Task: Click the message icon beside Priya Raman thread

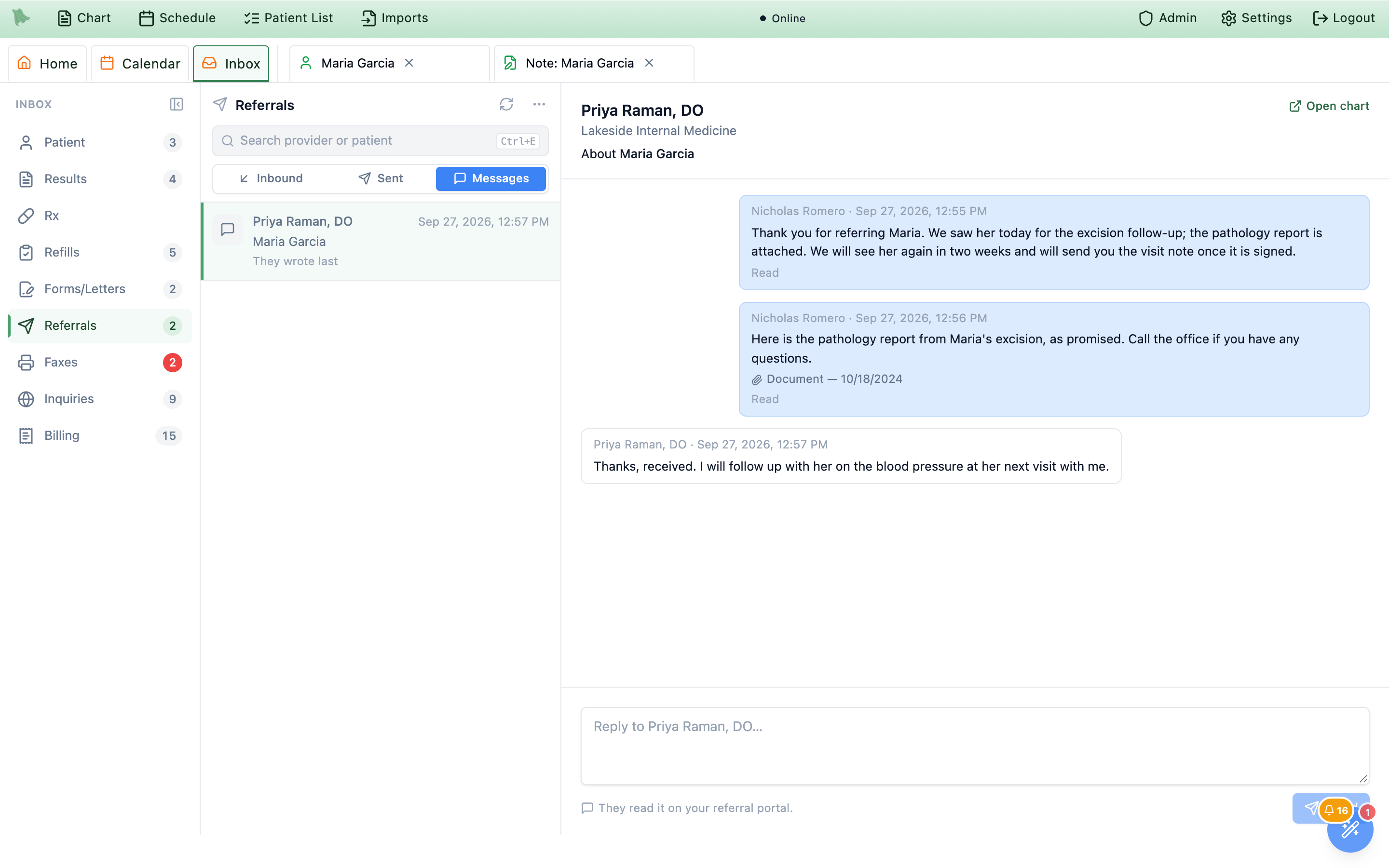Action: [x=228, y=229]
